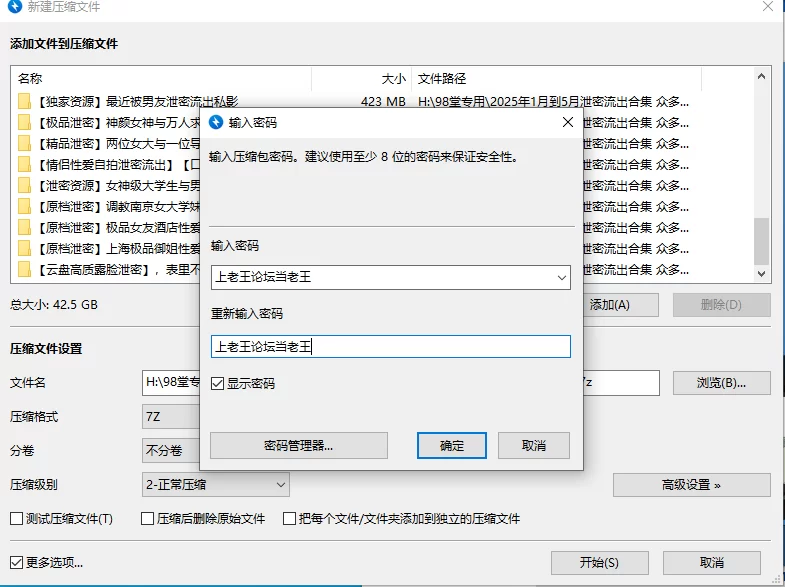The width and height of the screenshot is (785, 587).
Task: Expand 高级设置 options
Action: pyautogui.click(x=691, y=485)
